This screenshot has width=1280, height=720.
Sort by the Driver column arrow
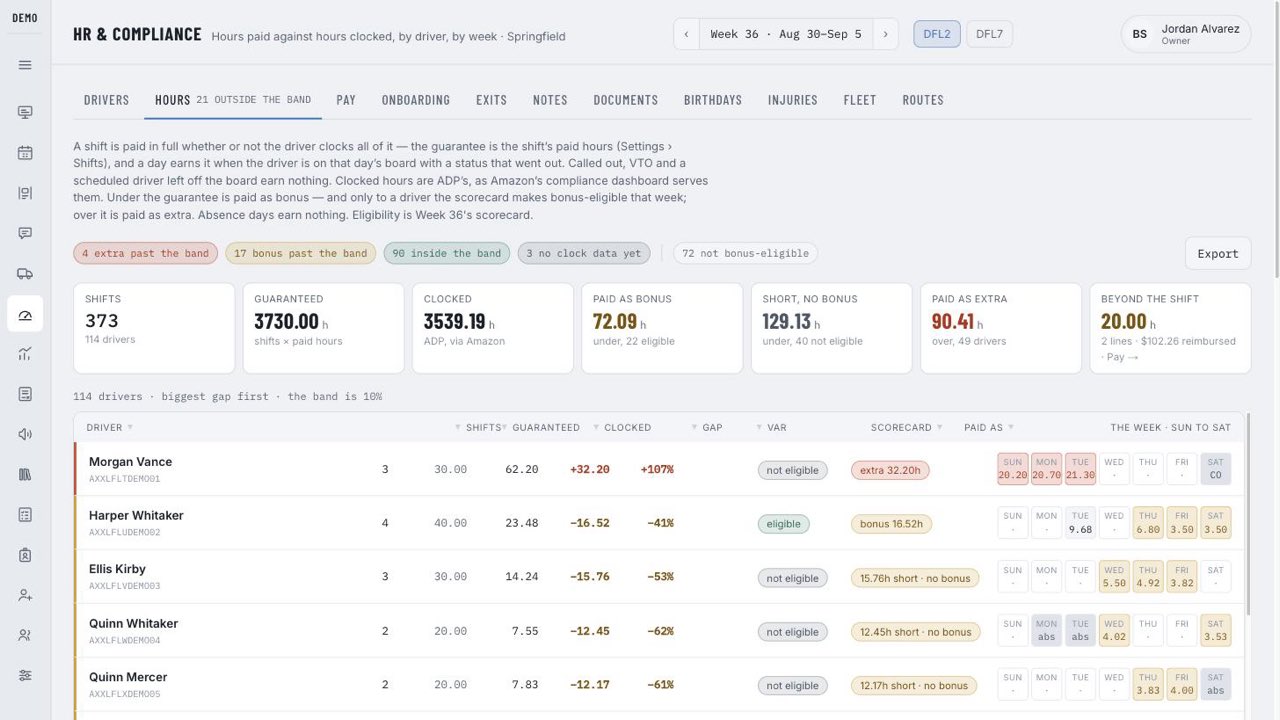point(130,427)
